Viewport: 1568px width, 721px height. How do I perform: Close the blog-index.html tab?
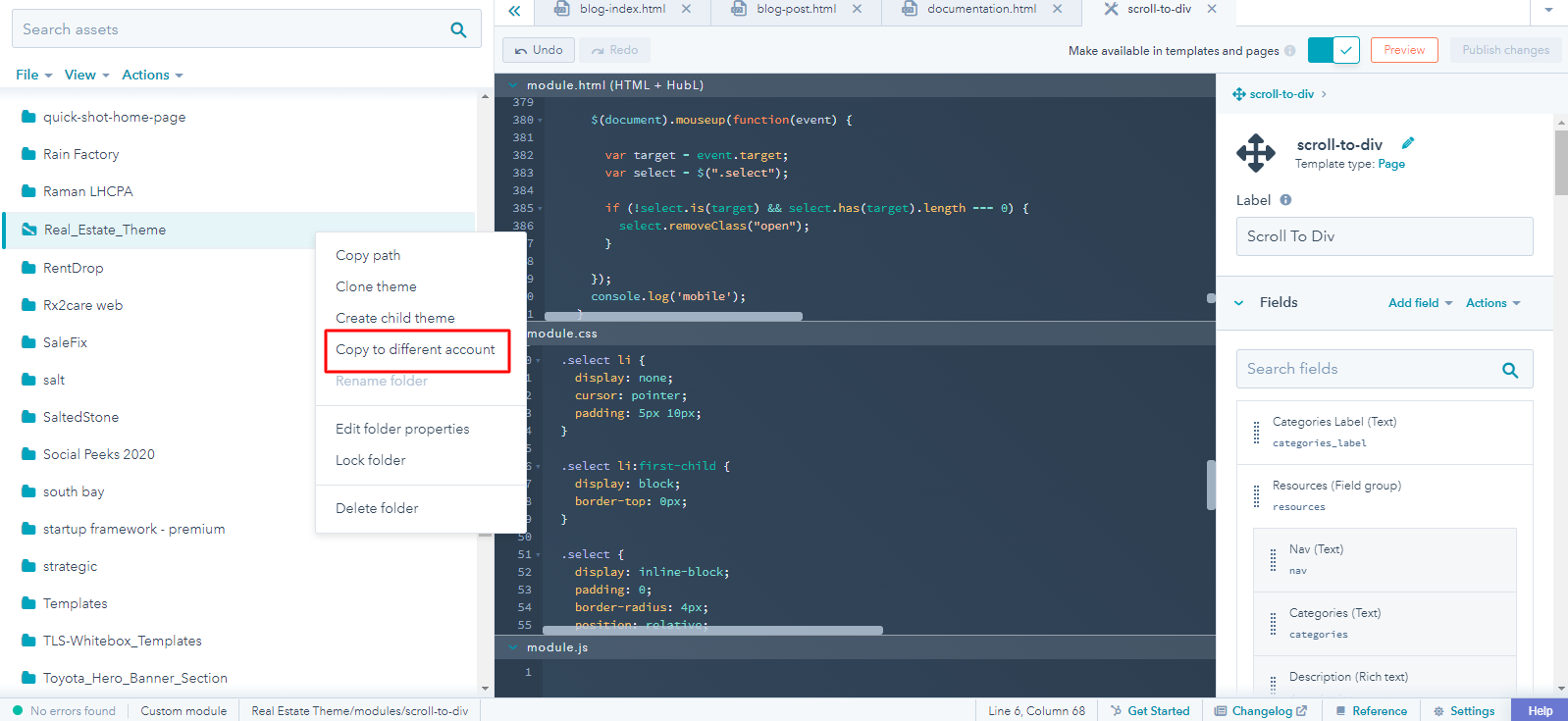(686, 9)
